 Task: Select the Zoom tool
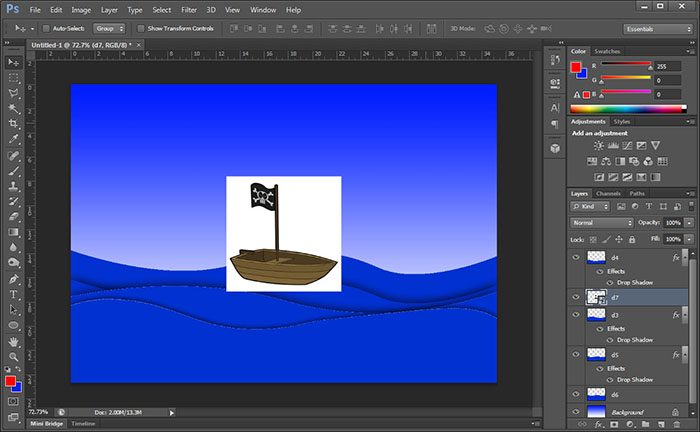click(14, 356)
